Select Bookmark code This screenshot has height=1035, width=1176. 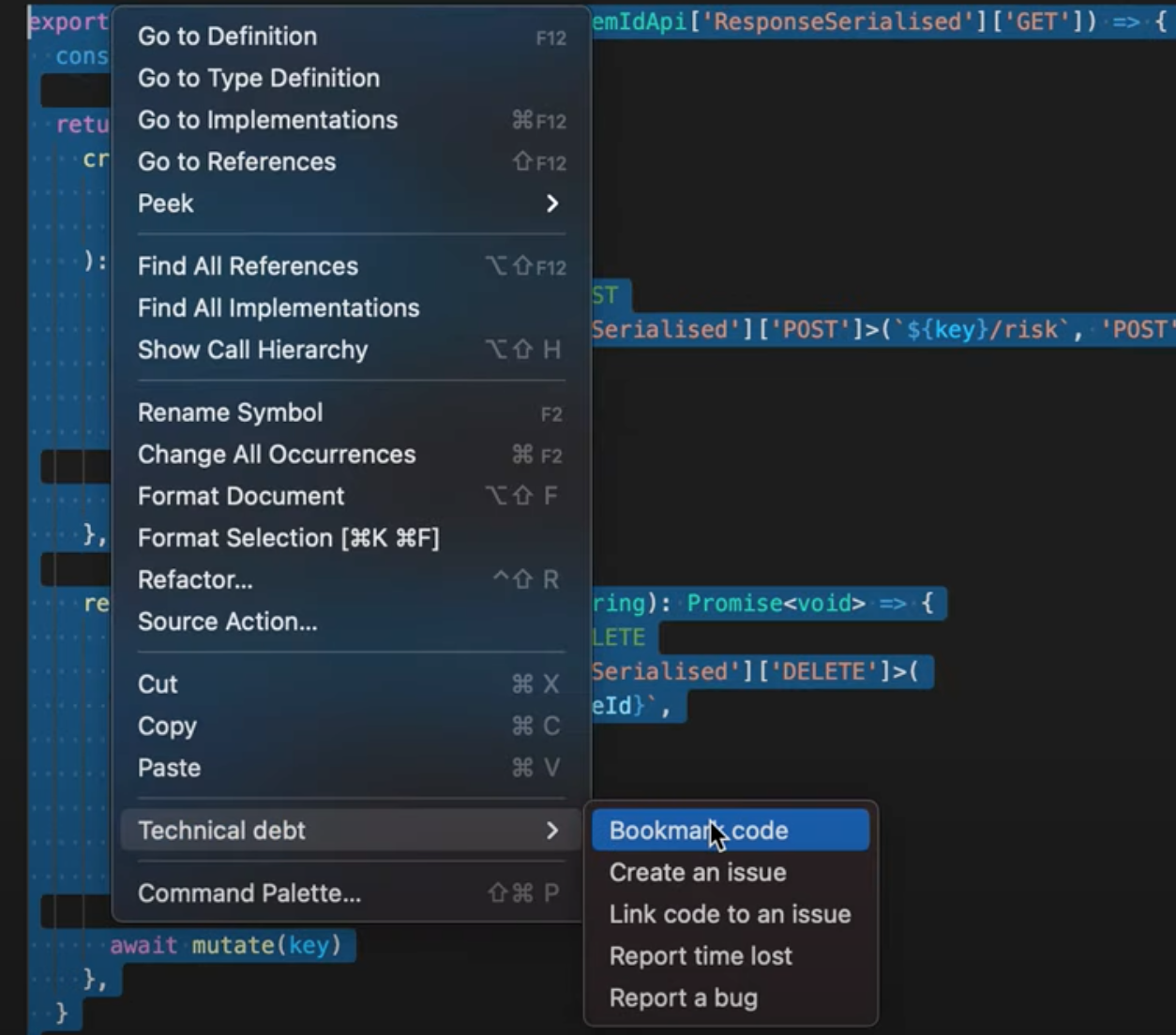click(731, 831)
